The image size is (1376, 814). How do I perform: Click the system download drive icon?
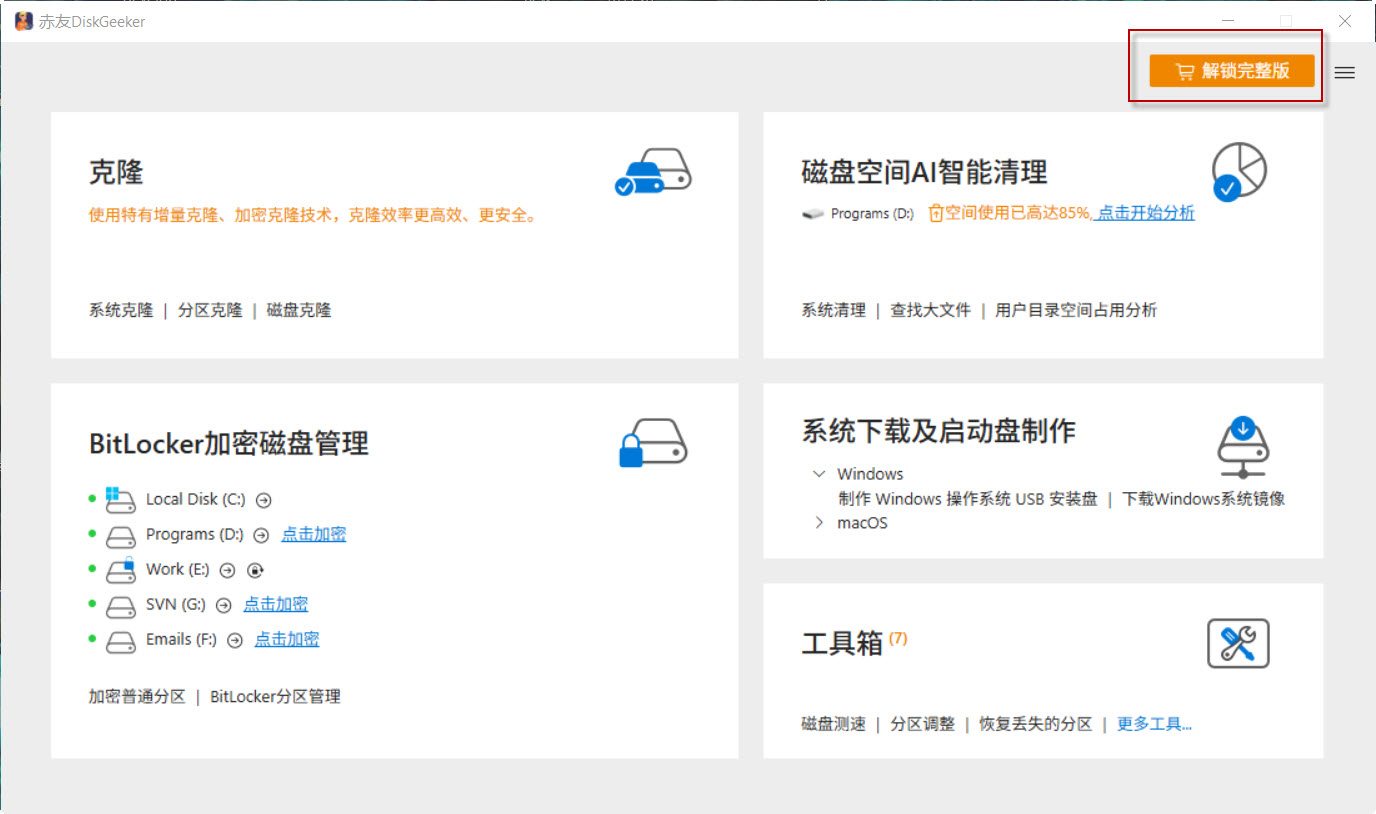tap(1242, 447)
